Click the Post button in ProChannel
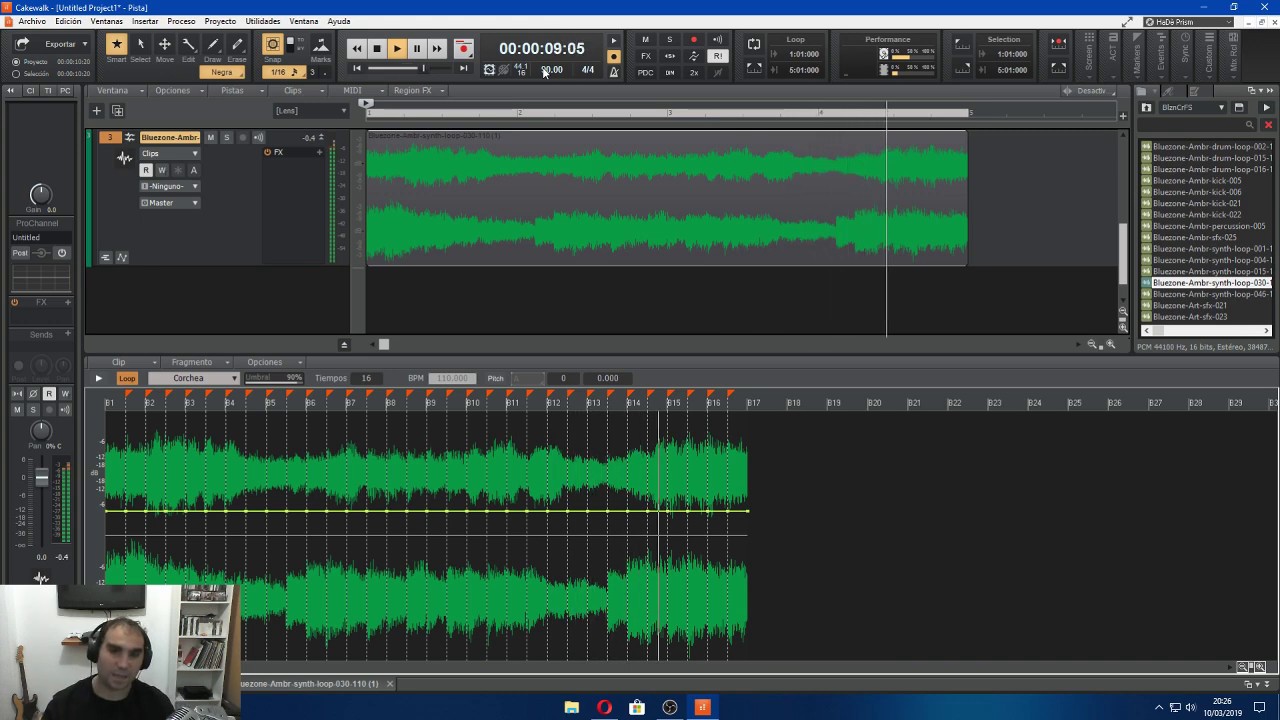The image size is (1280, 720). tap(20, 253)
